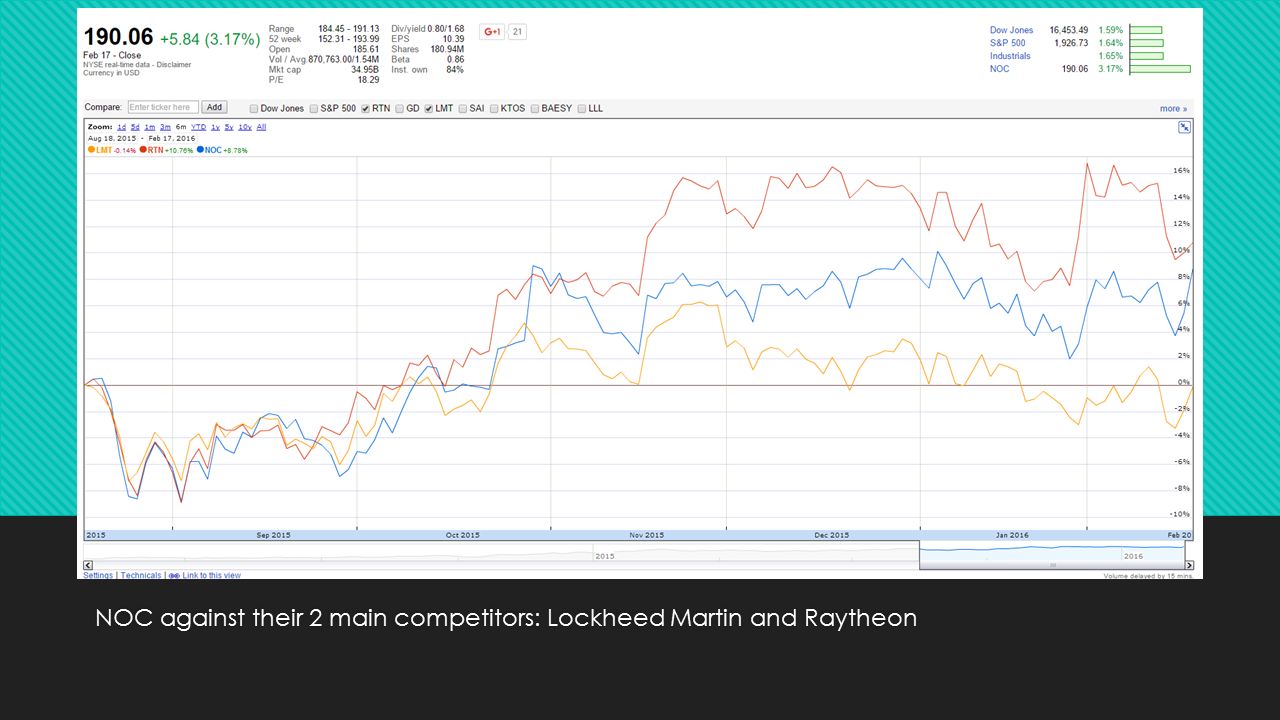Click the Mkt cap value 34.95B
Screen dimensions: 1280x720
coord(365,69)
